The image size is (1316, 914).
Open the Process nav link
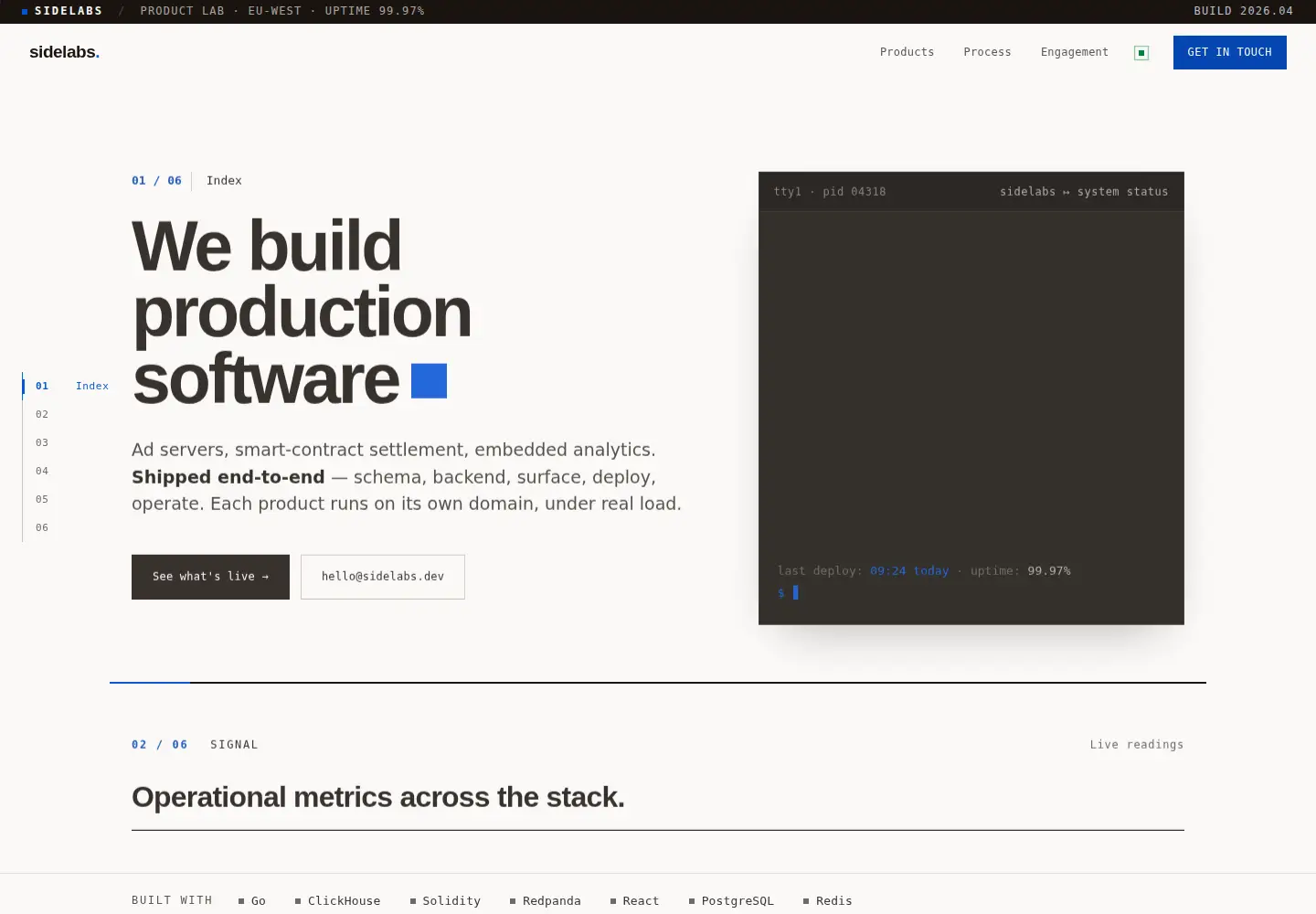[987, 52]
